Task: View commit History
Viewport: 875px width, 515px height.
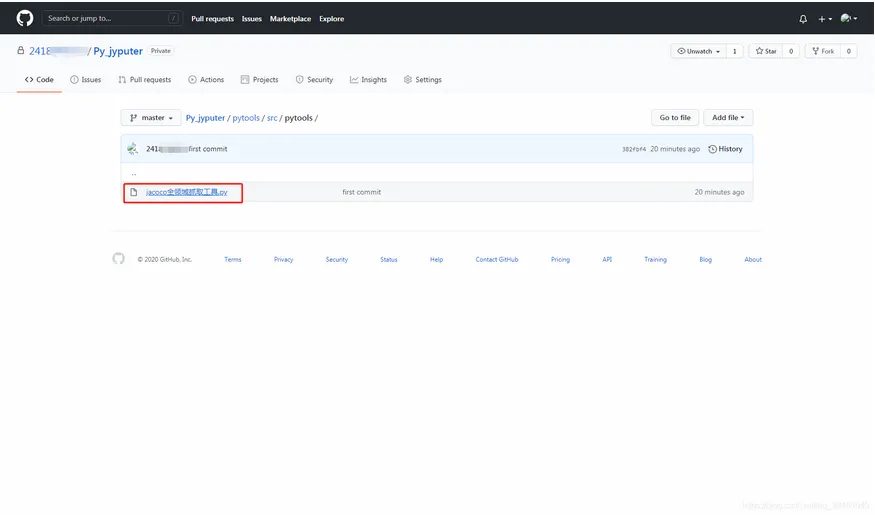Action: [x=725, y=149]
